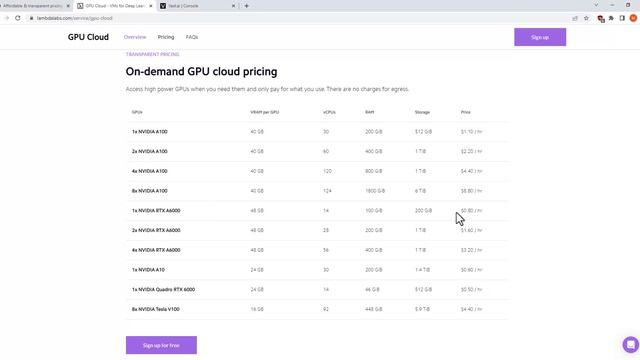Open the chat widget bubble icon
Image resolution: width=640 pixels, height=360 pixels.
[x=631, y=344]
